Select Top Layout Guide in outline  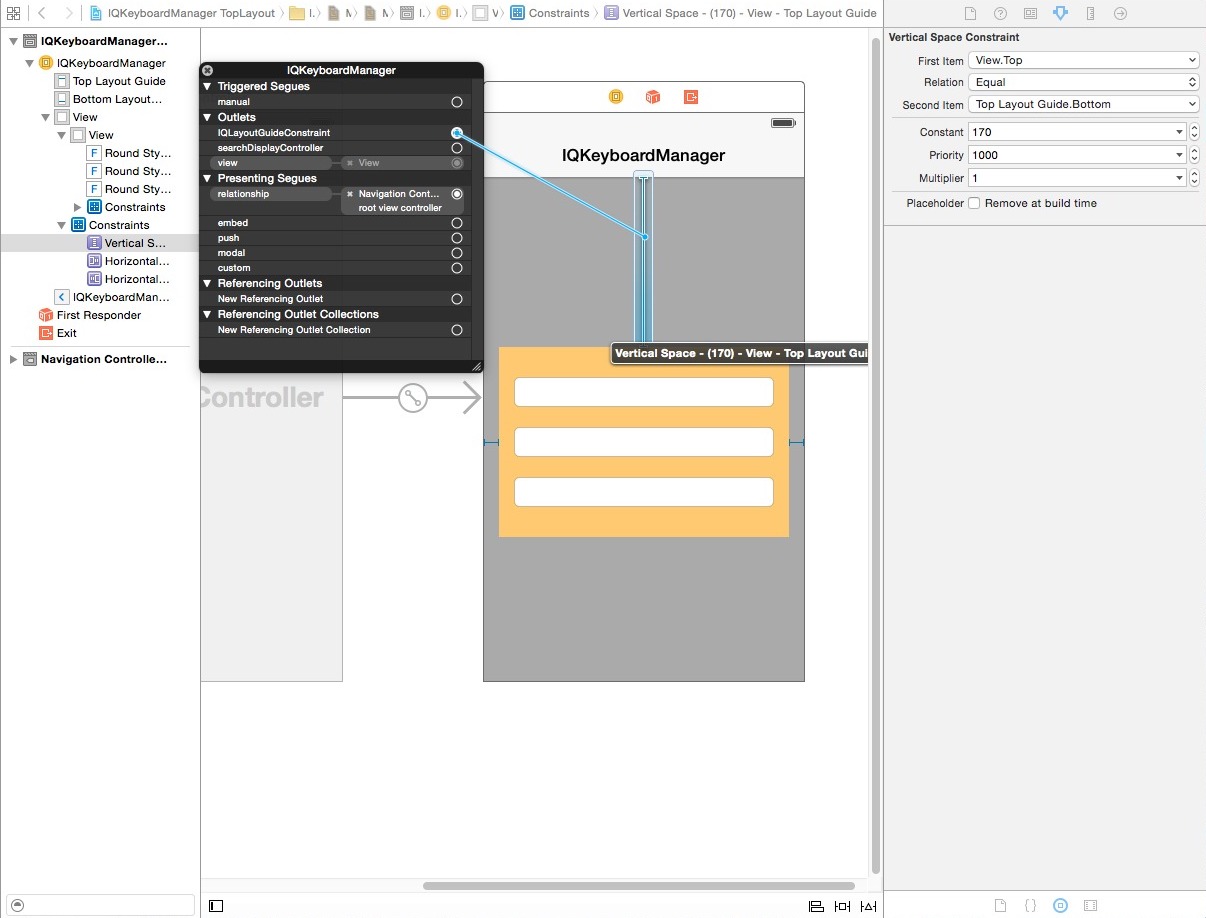click(119, 81)
